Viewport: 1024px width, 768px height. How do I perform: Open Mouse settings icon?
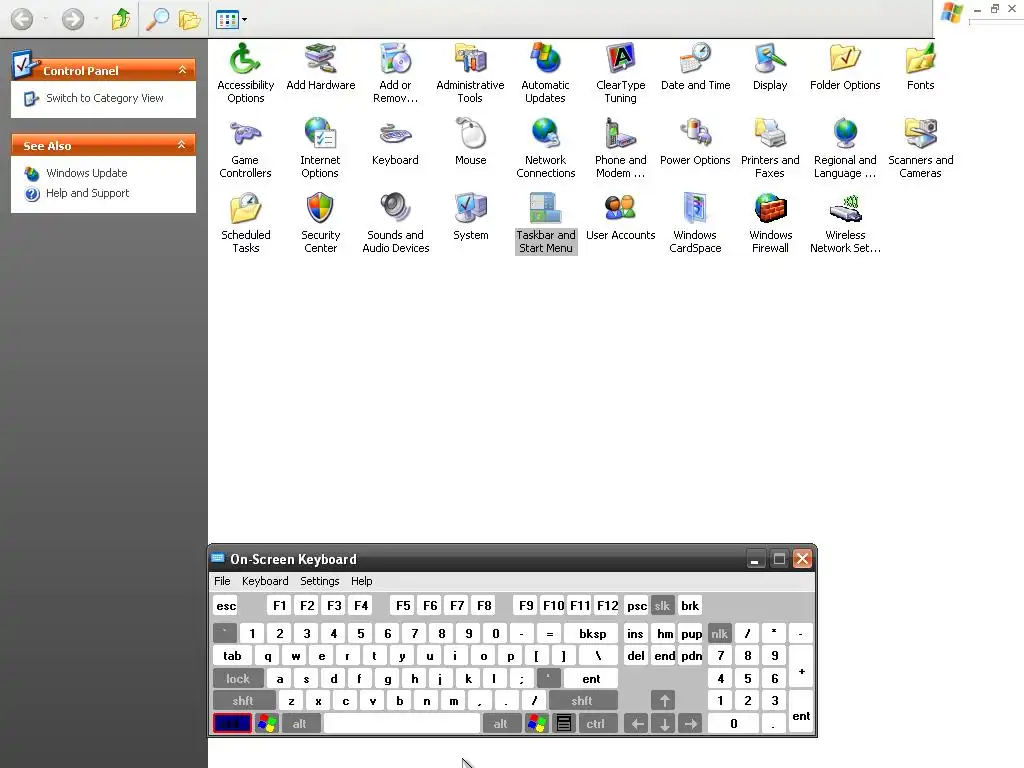point(470,142)
